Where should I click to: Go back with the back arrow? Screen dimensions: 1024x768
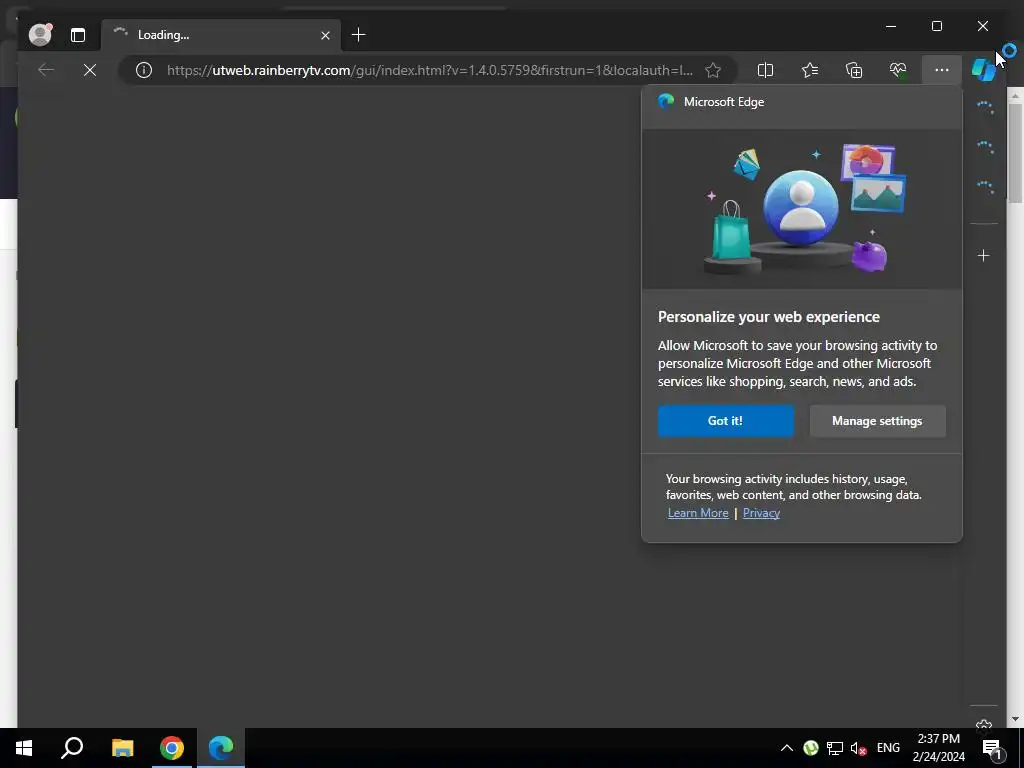pos(46,70)
